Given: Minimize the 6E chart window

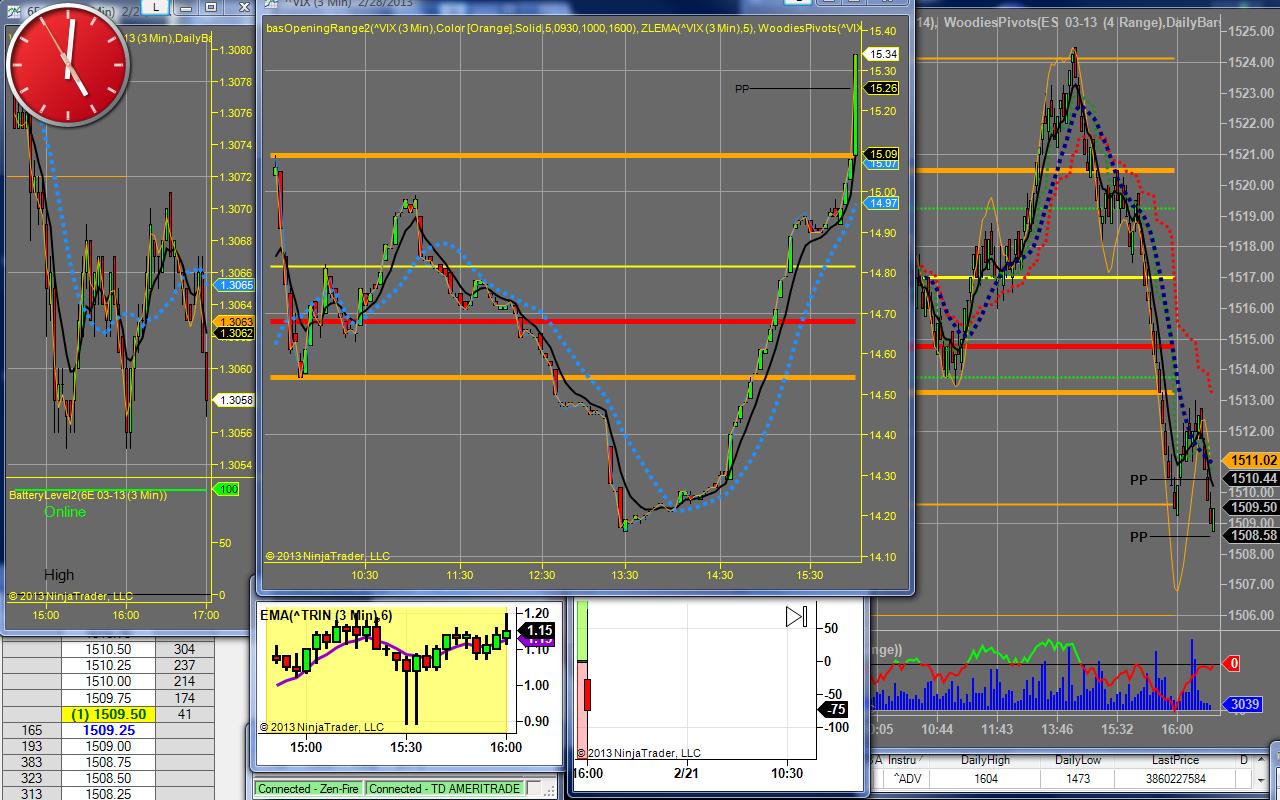Looking at the screenshot, I should click(x=184, y=8).
